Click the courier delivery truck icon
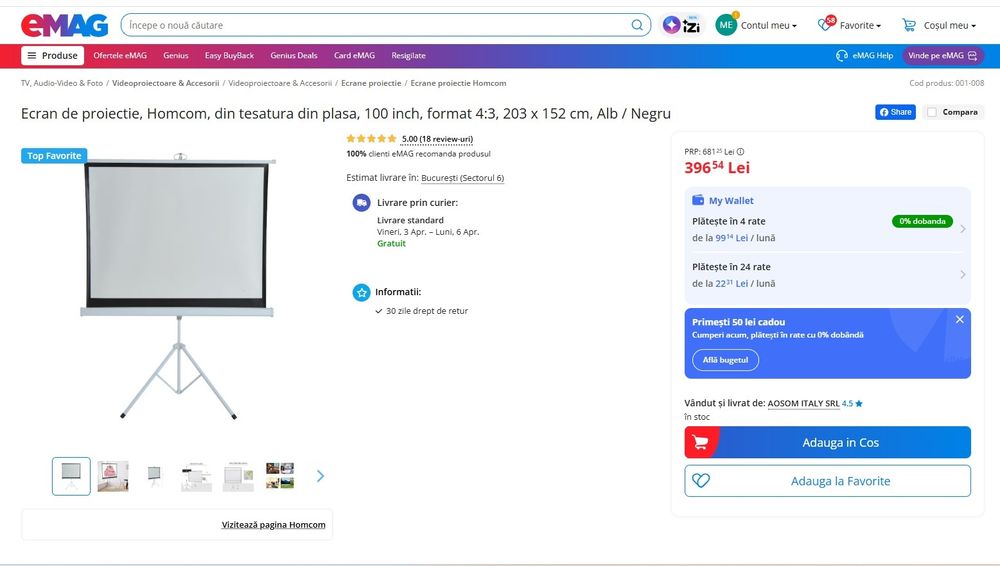The image size is (1000, 566). [x=362, y=203]
